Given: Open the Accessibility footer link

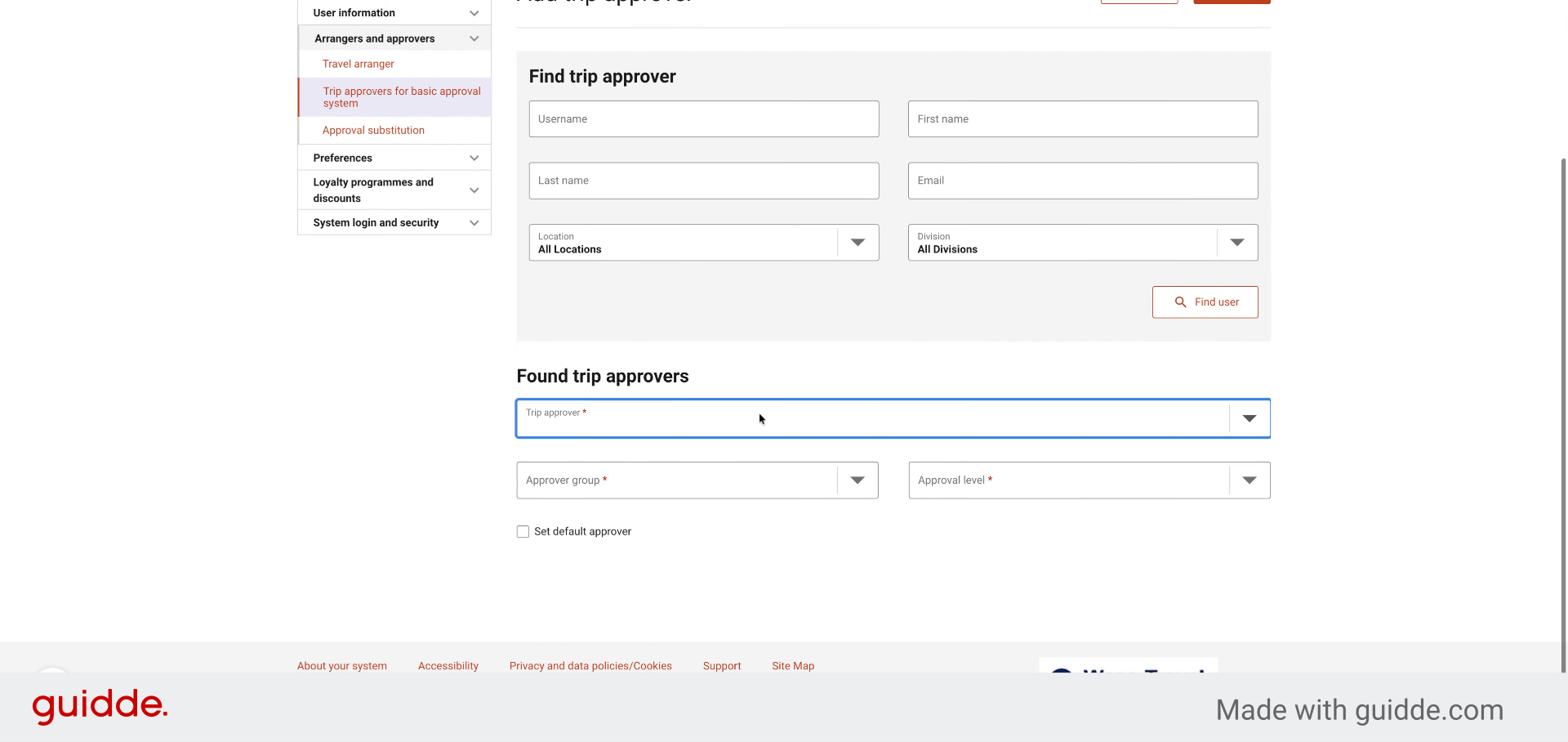Looking at the screenshot, I should (x=448, y=666).
